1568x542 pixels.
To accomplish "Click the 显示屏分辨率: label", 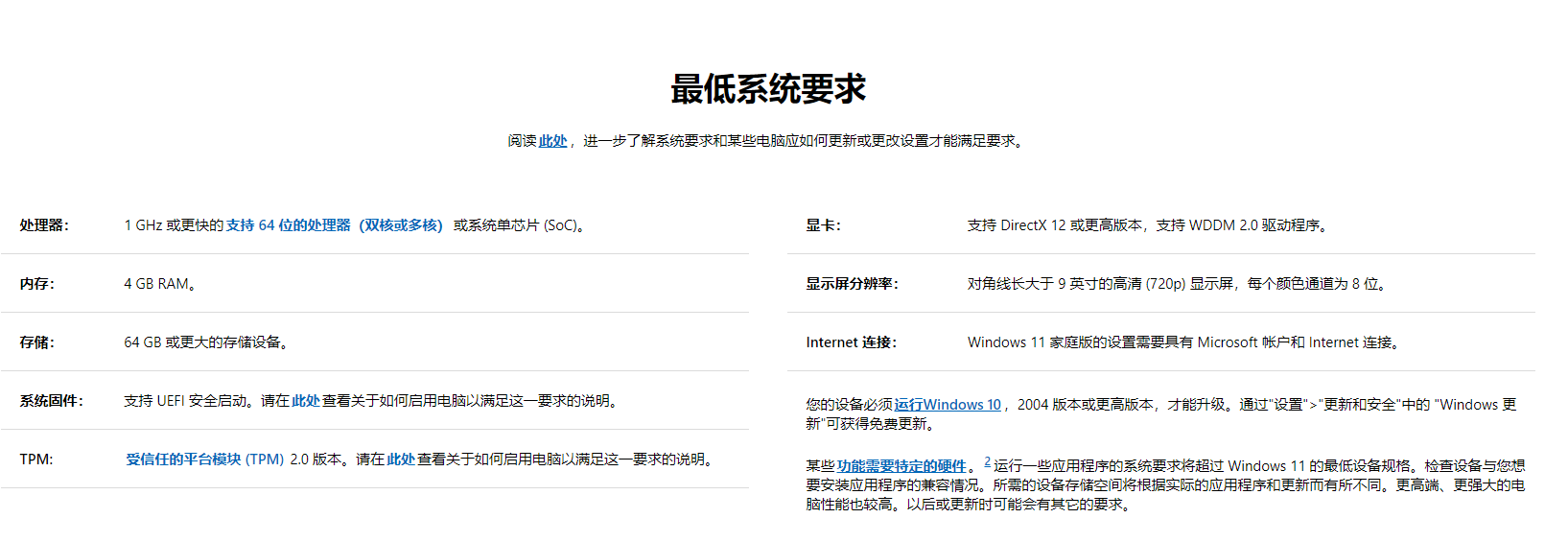I will pyautogui.click(x=853, y=284).
